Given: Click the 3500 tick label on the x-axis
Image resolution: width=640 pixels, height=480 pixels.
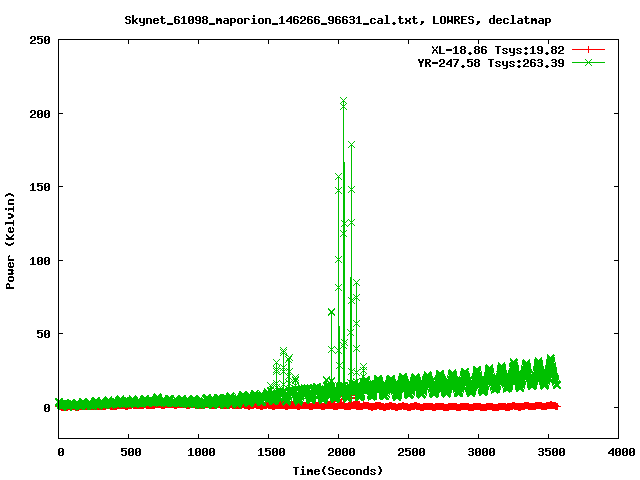Looking at the screenshot, I should (549, 452).
